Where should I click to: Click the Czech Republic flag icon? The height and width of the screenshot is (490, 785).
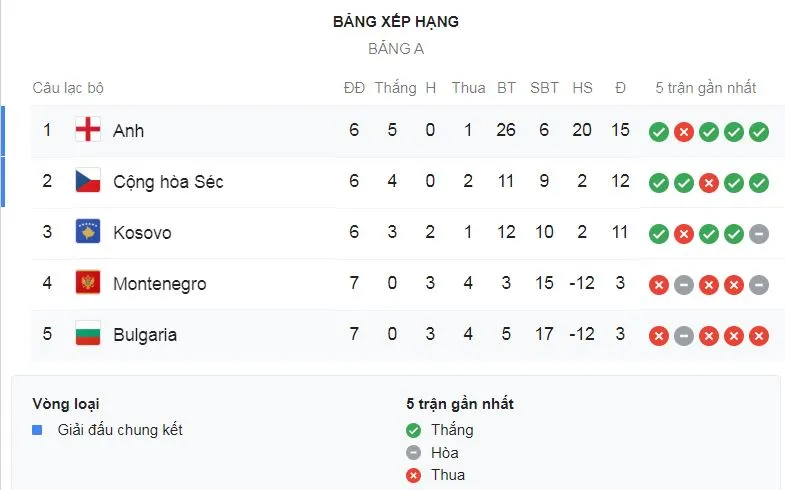[88, 181]
